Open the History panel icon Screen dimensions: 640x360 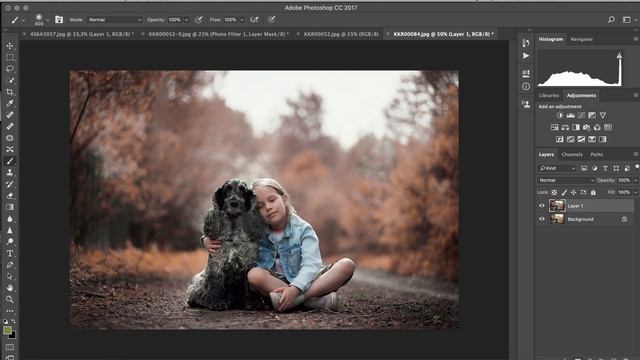tap(526, 42)
